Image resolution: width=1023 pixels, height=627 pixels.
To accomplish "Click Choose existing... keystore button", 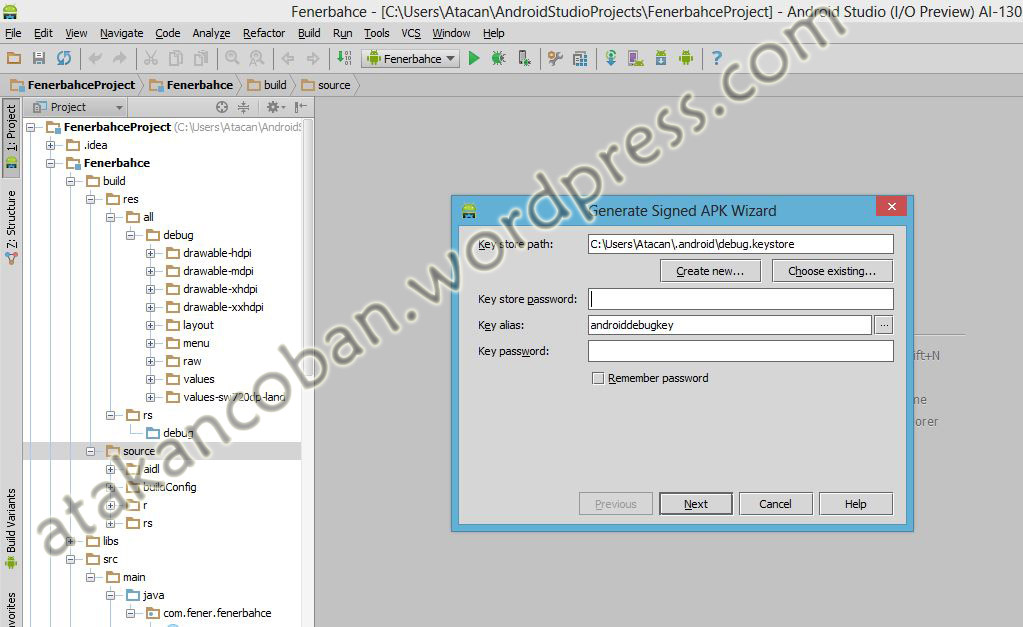I will coord(832,271).
